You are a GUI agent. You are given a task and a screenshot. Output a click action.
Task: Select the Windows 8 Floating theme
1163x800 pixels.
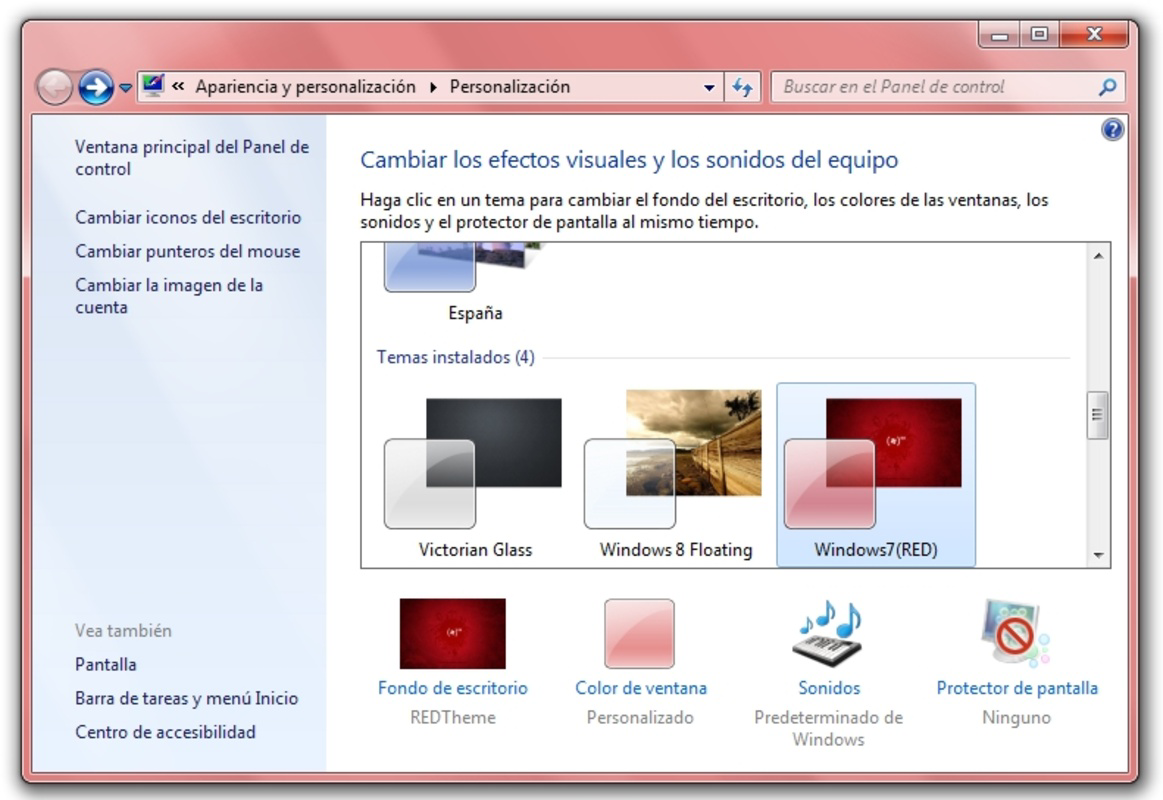(x=676, y=475)
